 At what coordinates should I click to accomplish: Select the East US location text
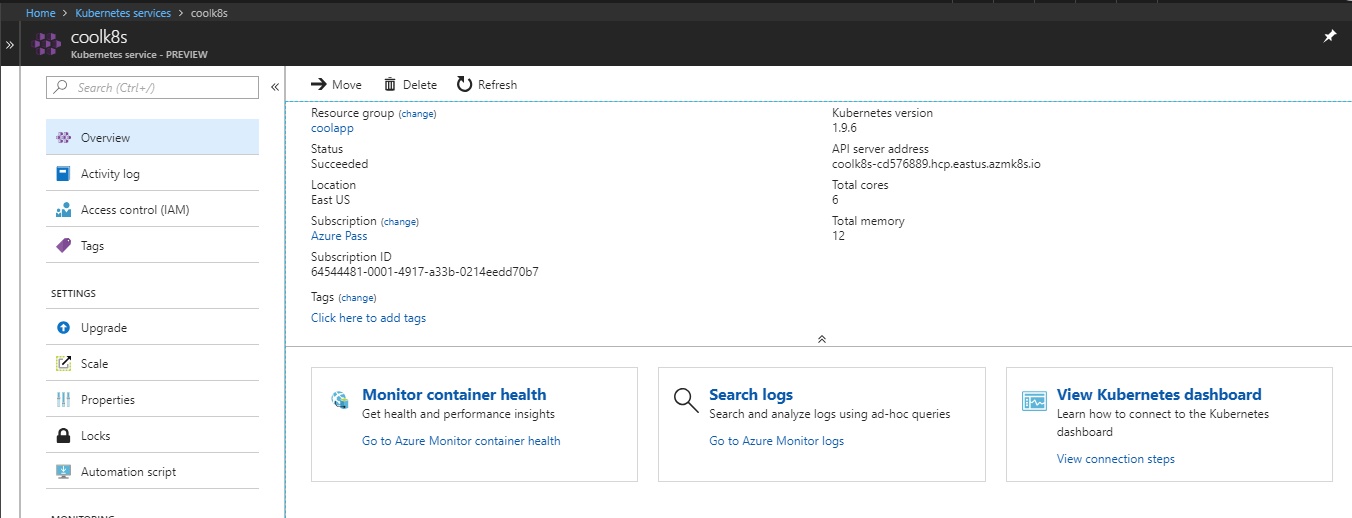[x=330, y=200]
